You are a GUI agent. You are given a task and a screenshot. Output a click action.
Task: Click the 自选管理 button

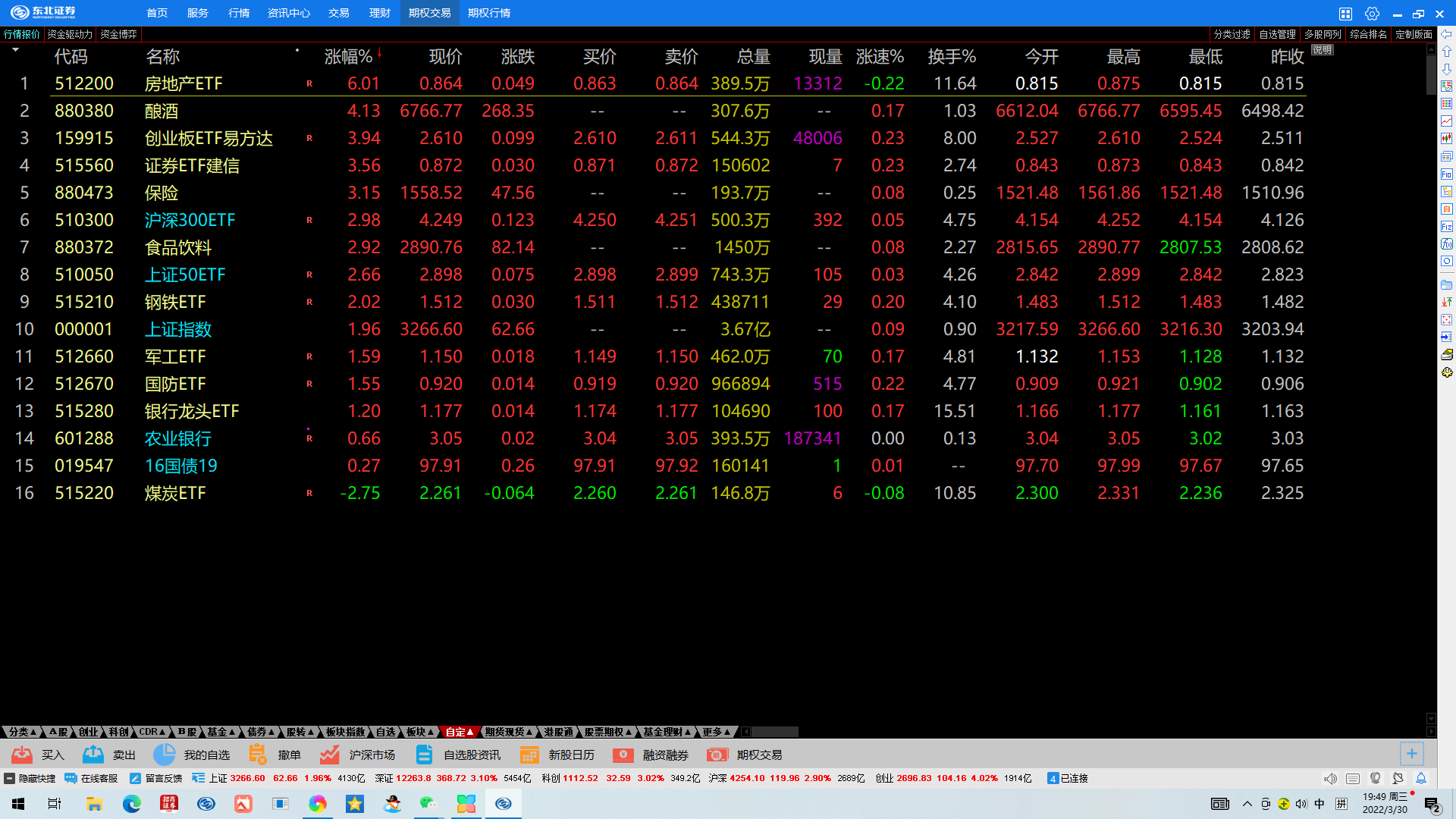pyautogui.click(x=1277, y=34)
